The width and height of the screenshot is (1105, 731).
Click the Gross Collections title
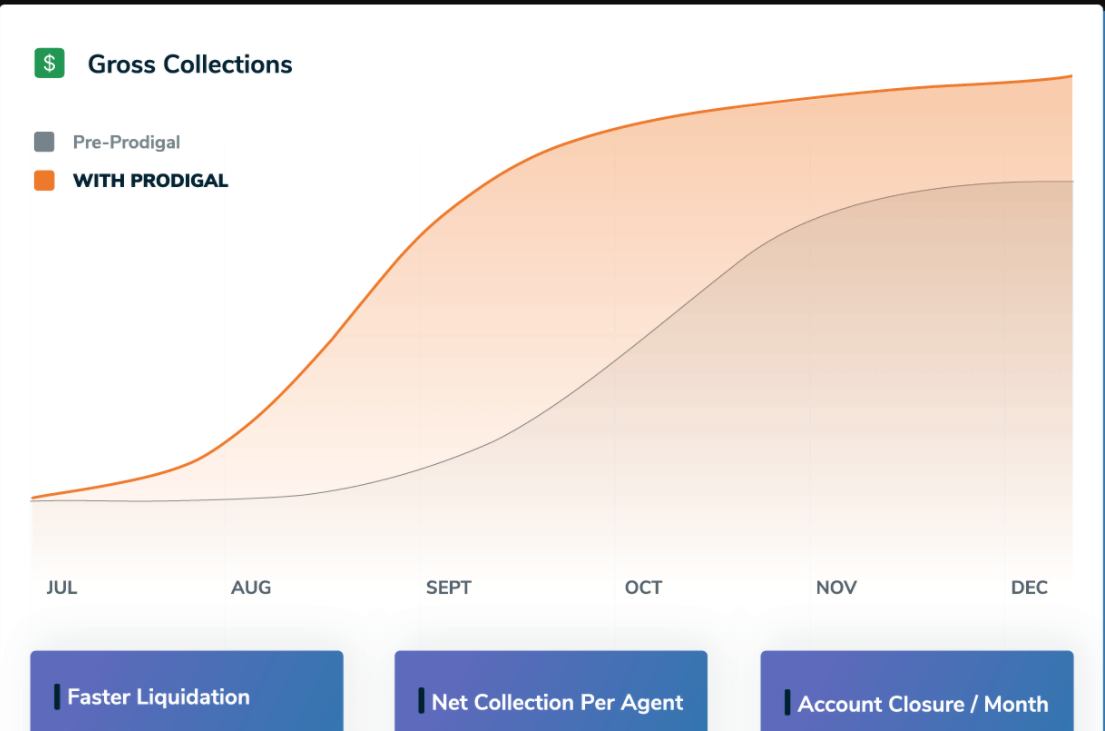tap(190, 65)
